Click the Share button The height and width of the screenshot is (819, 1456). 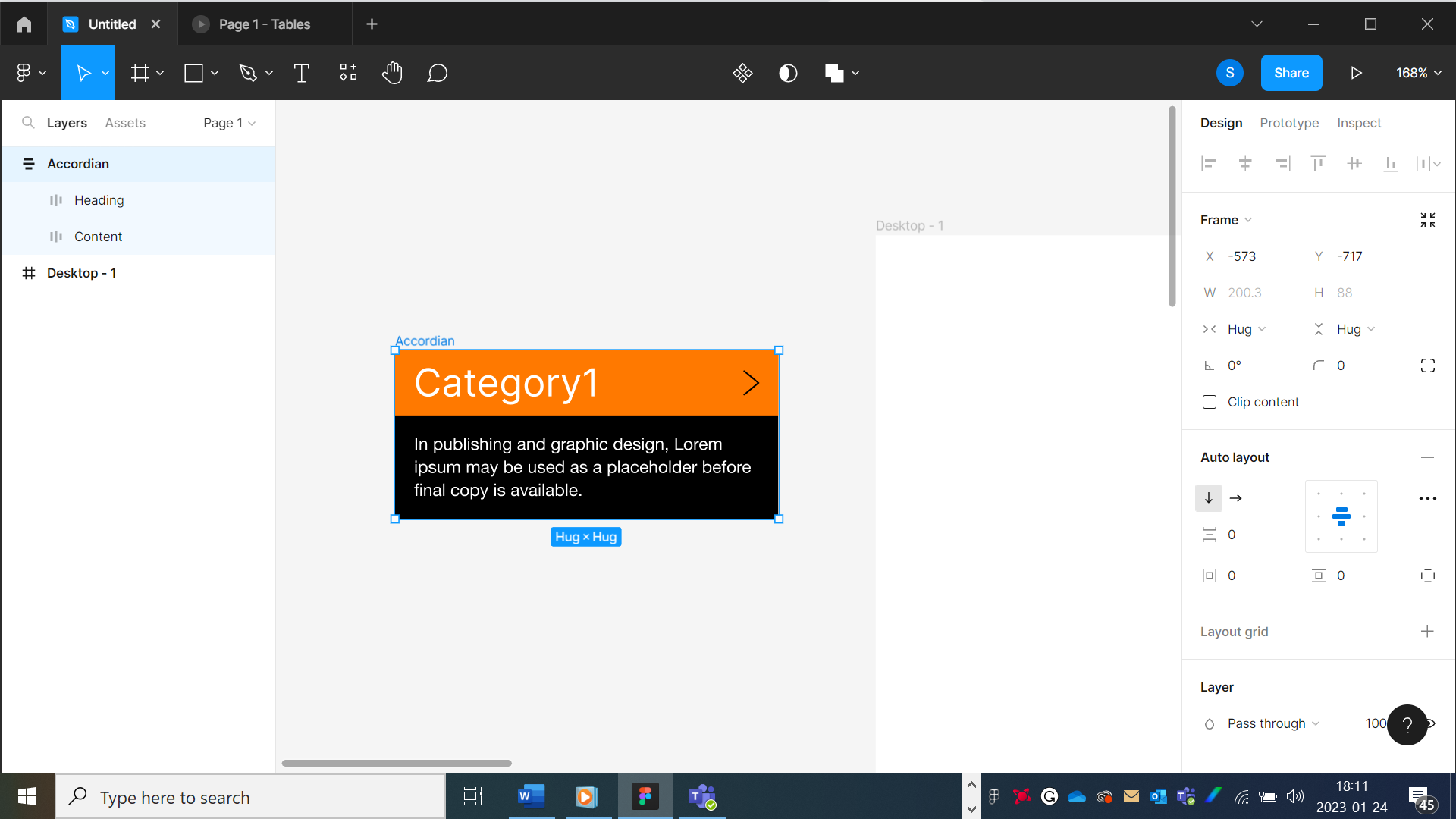(x=1291, y=73)
